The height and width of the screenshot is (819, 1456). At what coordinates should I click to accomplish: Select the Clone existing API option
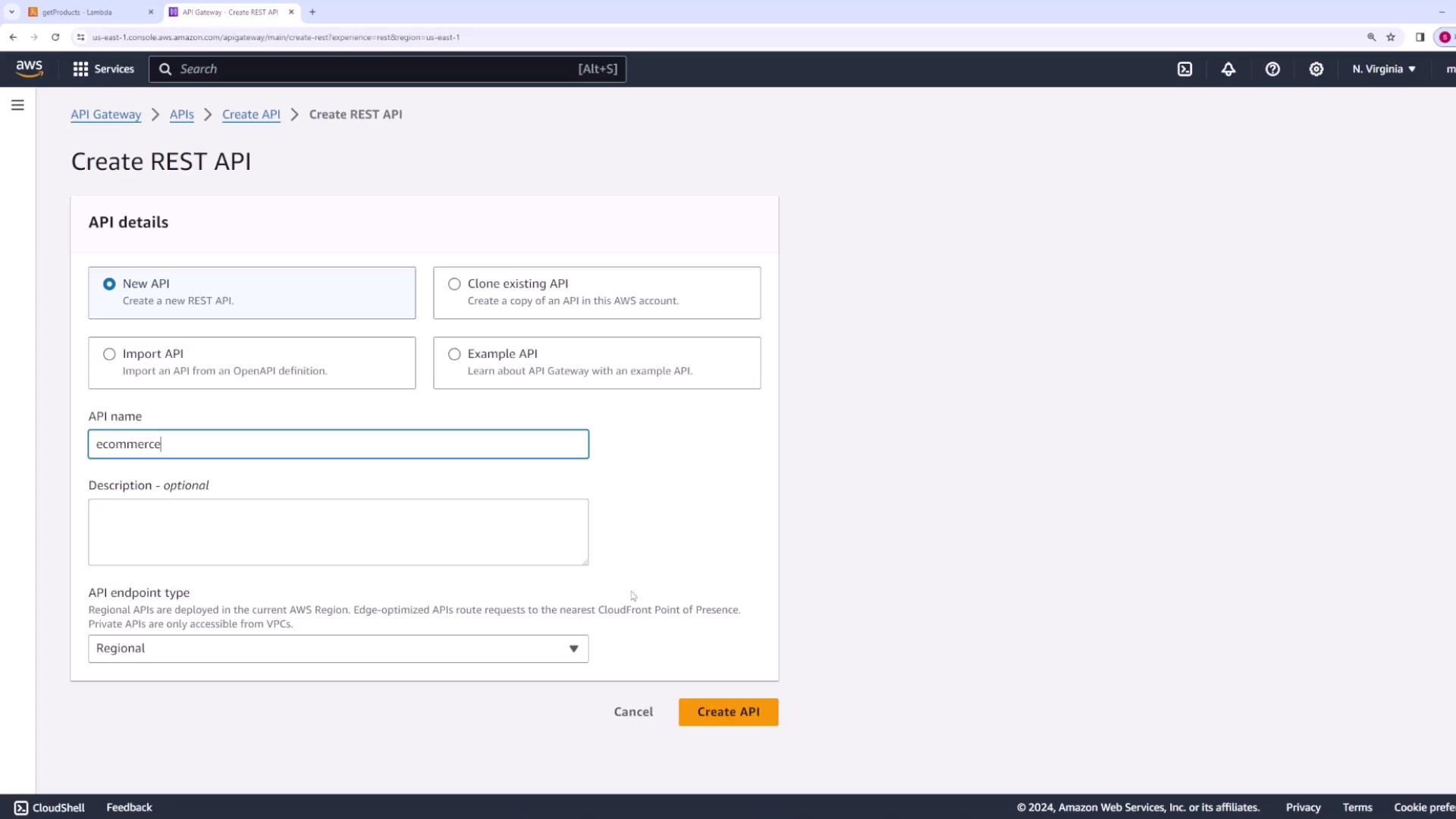(454, 284)
